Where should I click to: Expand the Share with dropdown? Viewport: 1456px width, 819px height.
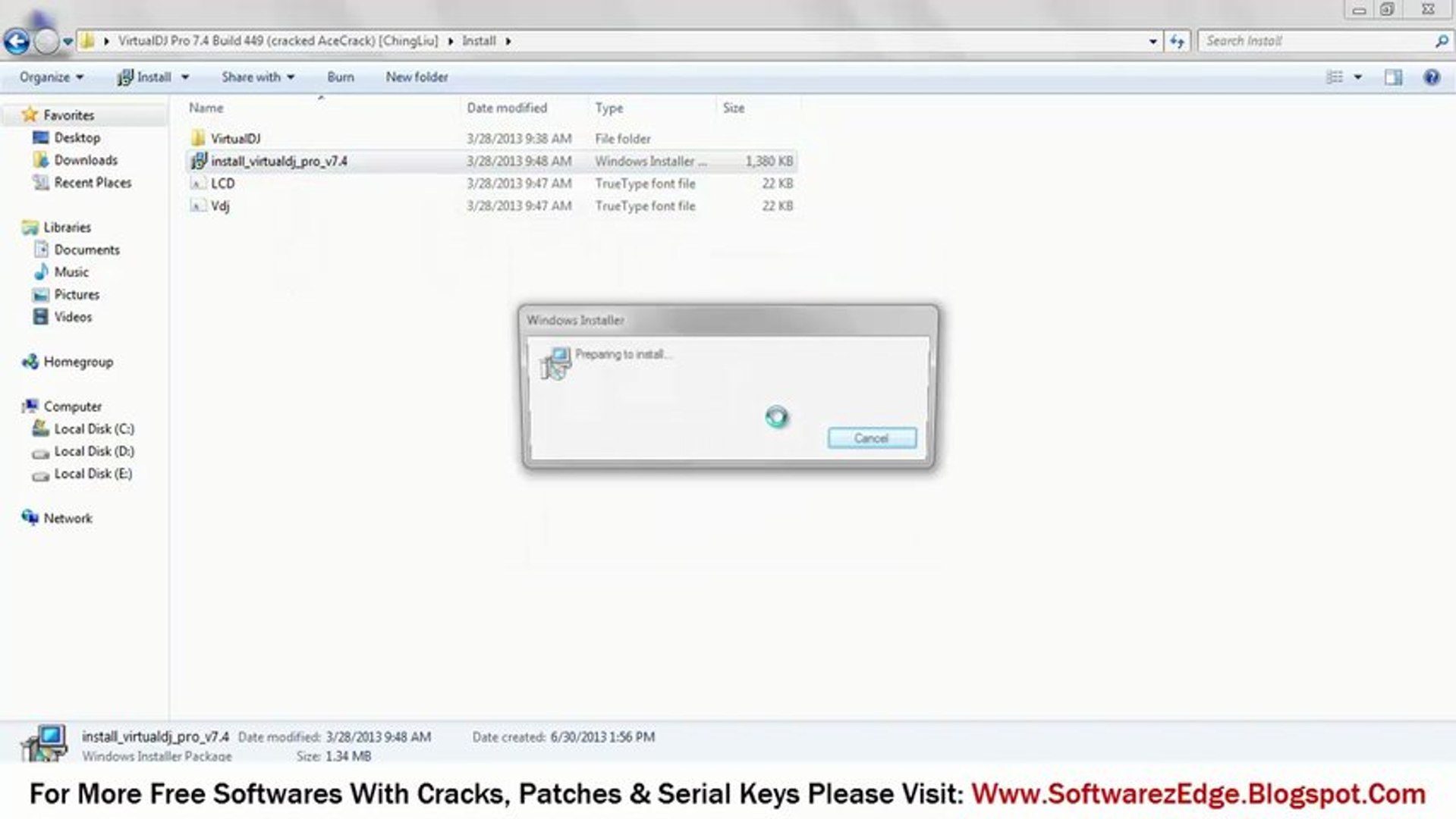click(x=257, y=77)
